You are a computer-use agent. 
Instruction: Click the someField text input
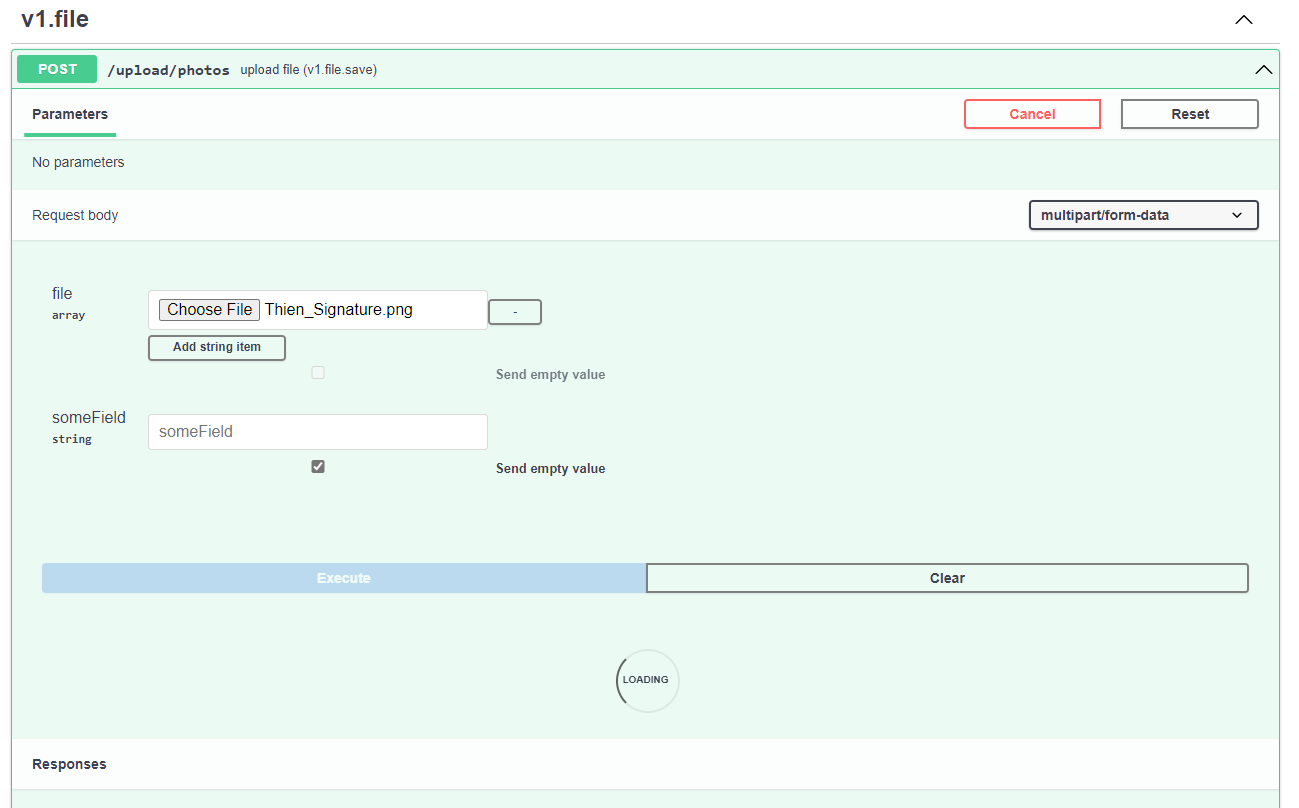(317, 431)
